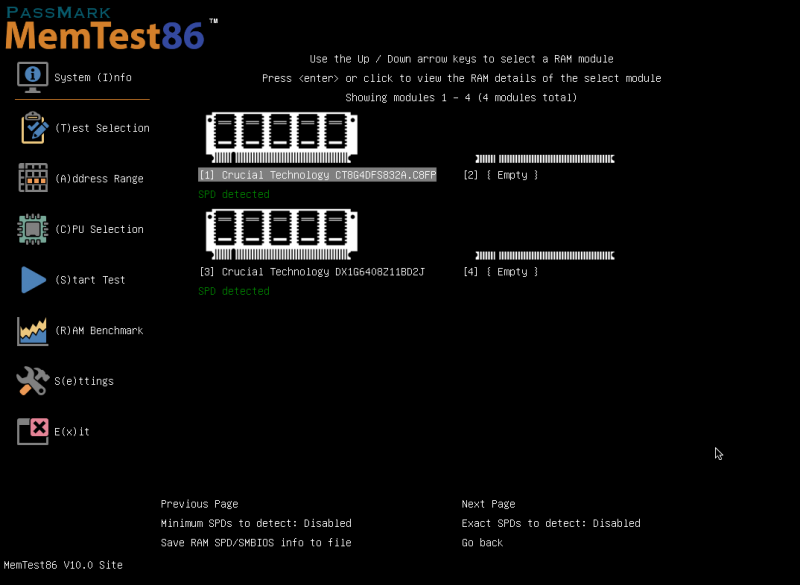Screen dimensions: 800x585
Task: Click the Settings wrench icon
Action: 33,380
